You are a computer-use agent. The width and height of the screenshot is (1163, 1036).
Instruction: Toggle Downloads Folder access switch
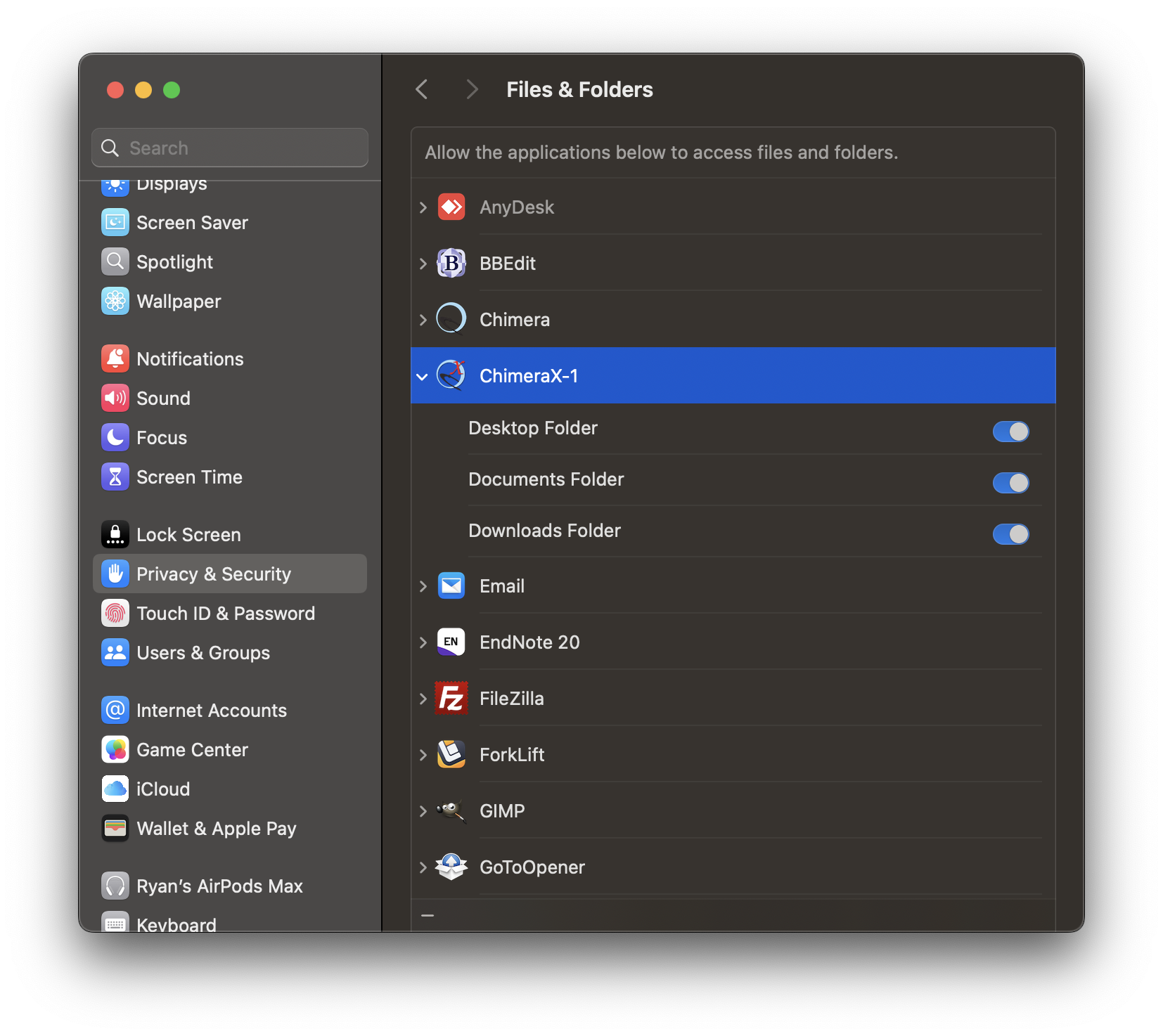[x=1010, y=534]
